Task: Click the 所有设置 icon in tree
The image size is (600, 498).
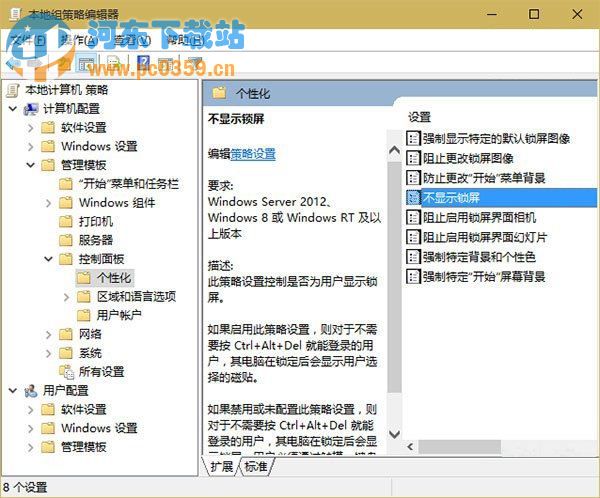Action: coord(66,372)
